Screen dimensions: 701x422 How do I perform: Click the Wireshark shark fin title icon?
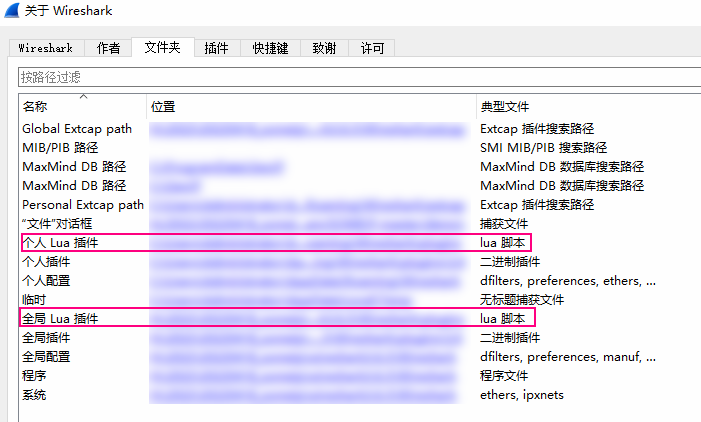[x=12, y=10]
